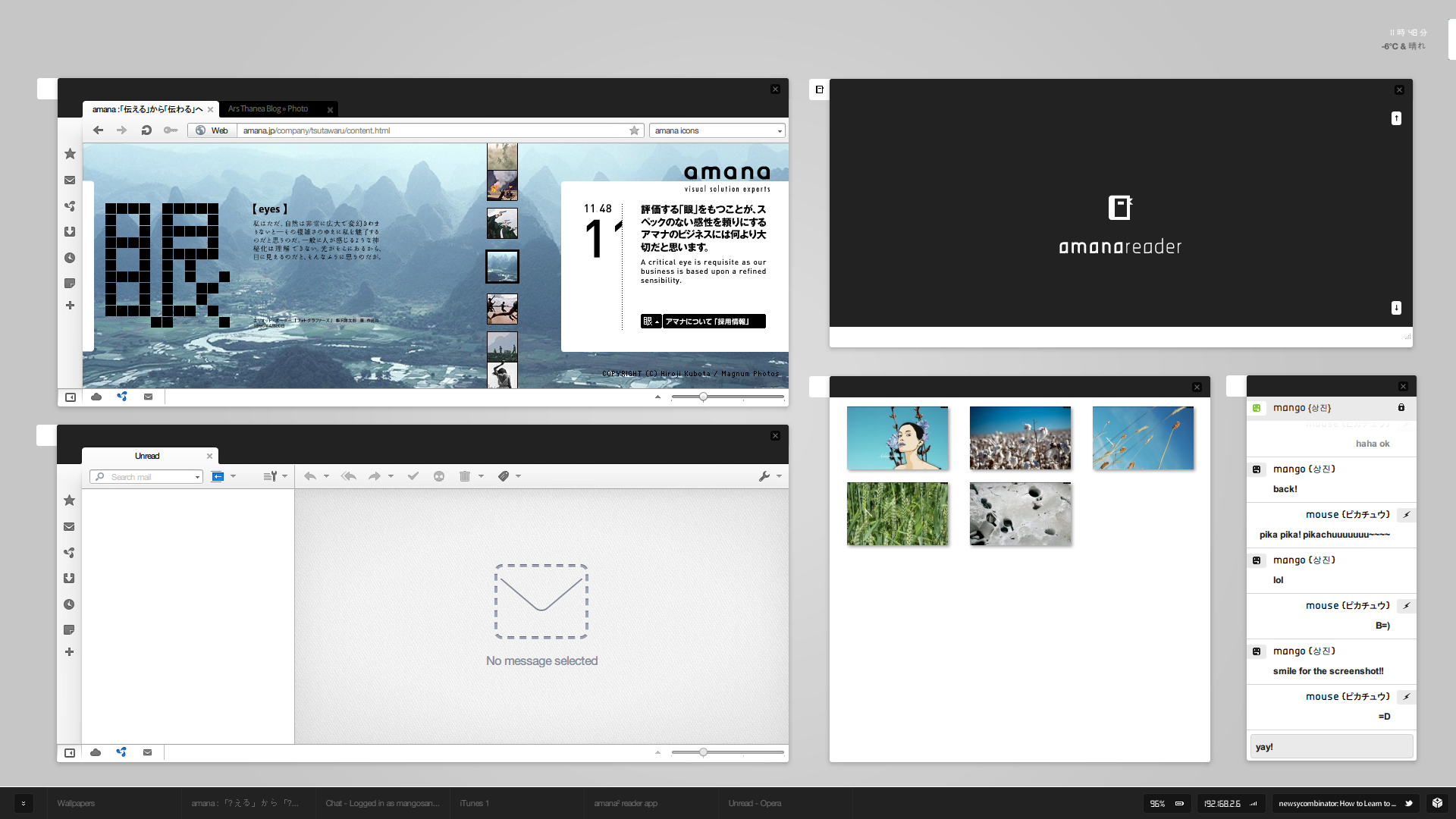
Task: Click the mail icon in Opera sidebar
Action: coord(69,179)
